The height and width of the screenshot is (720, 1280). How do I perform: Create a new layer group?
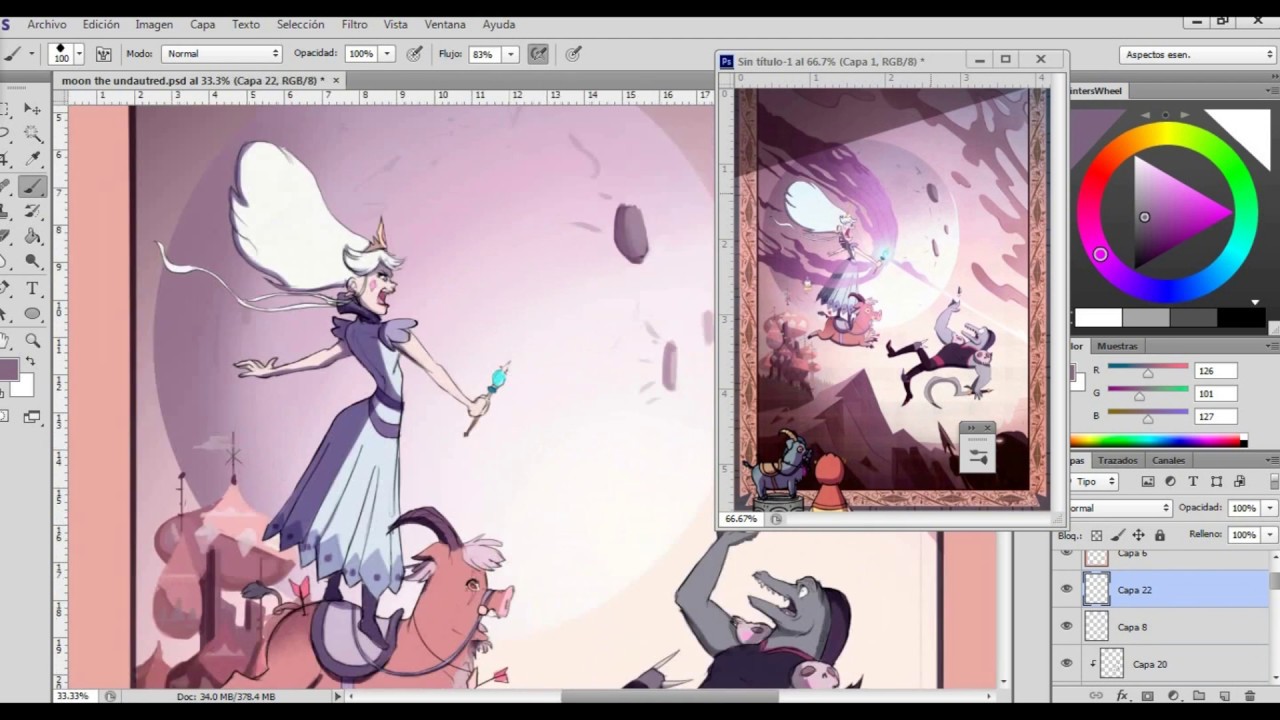[x=1198, y=695]
